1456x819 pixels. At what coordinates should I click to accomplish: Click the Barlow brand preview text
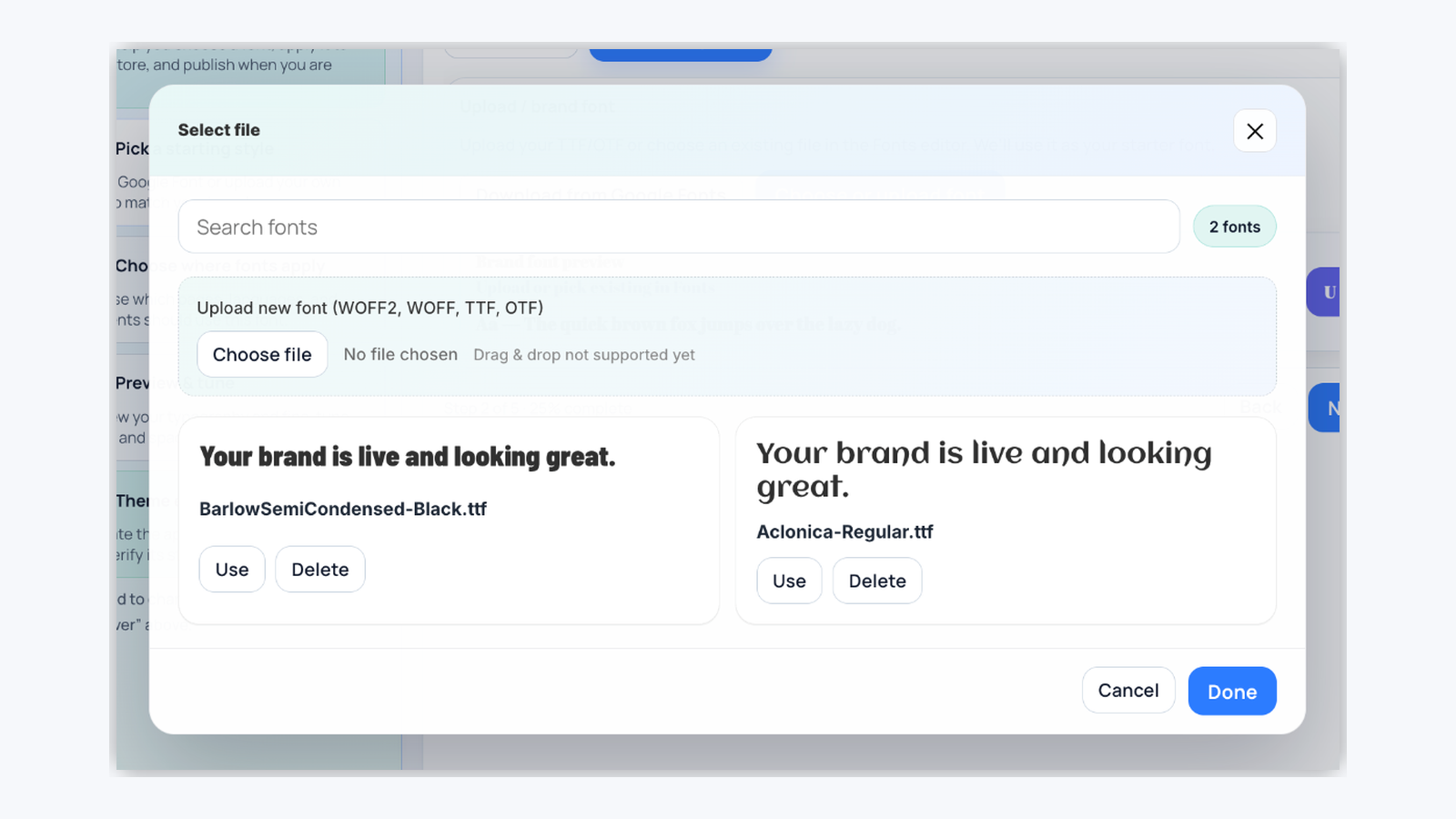(407, 457)
